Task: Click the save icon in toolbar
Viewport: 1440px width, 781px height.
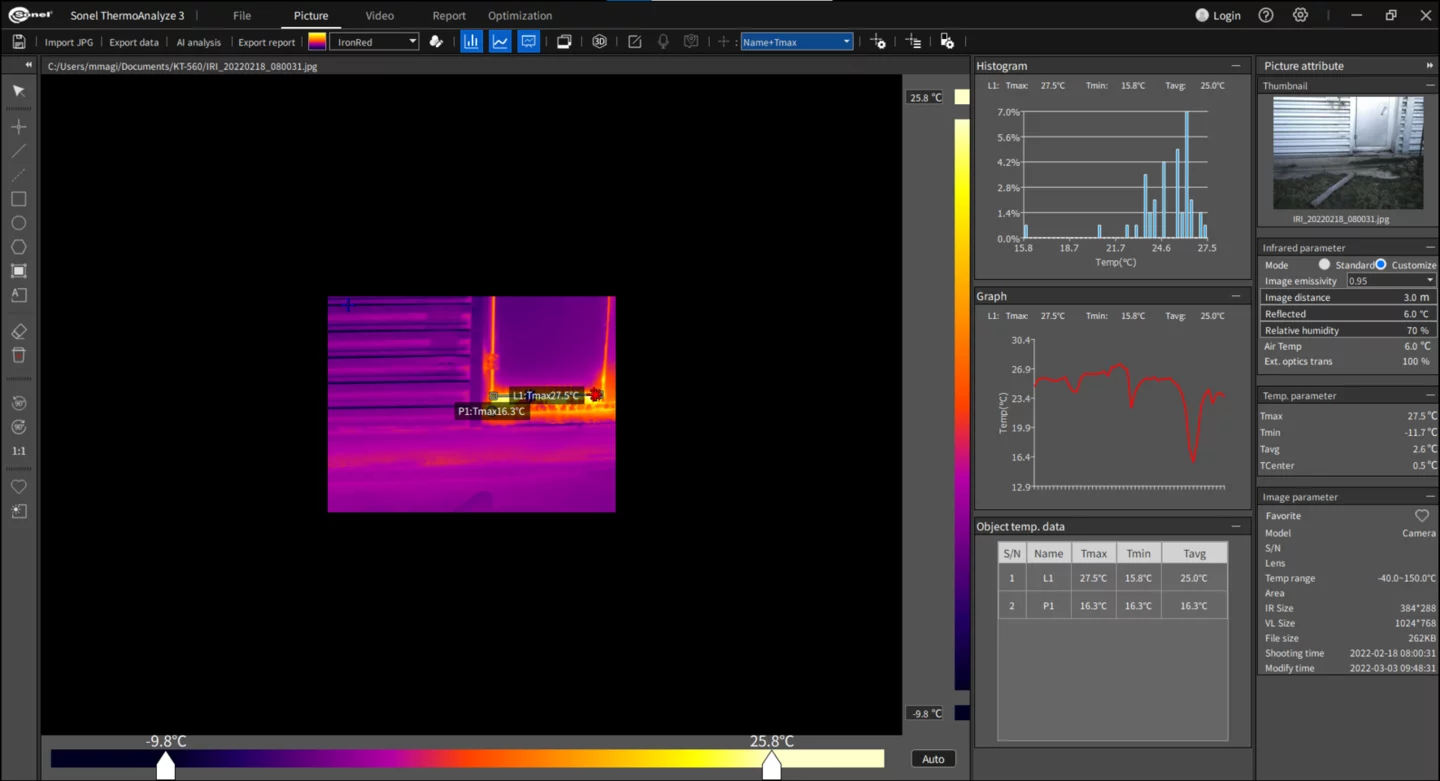Action: tap(18, 42)
